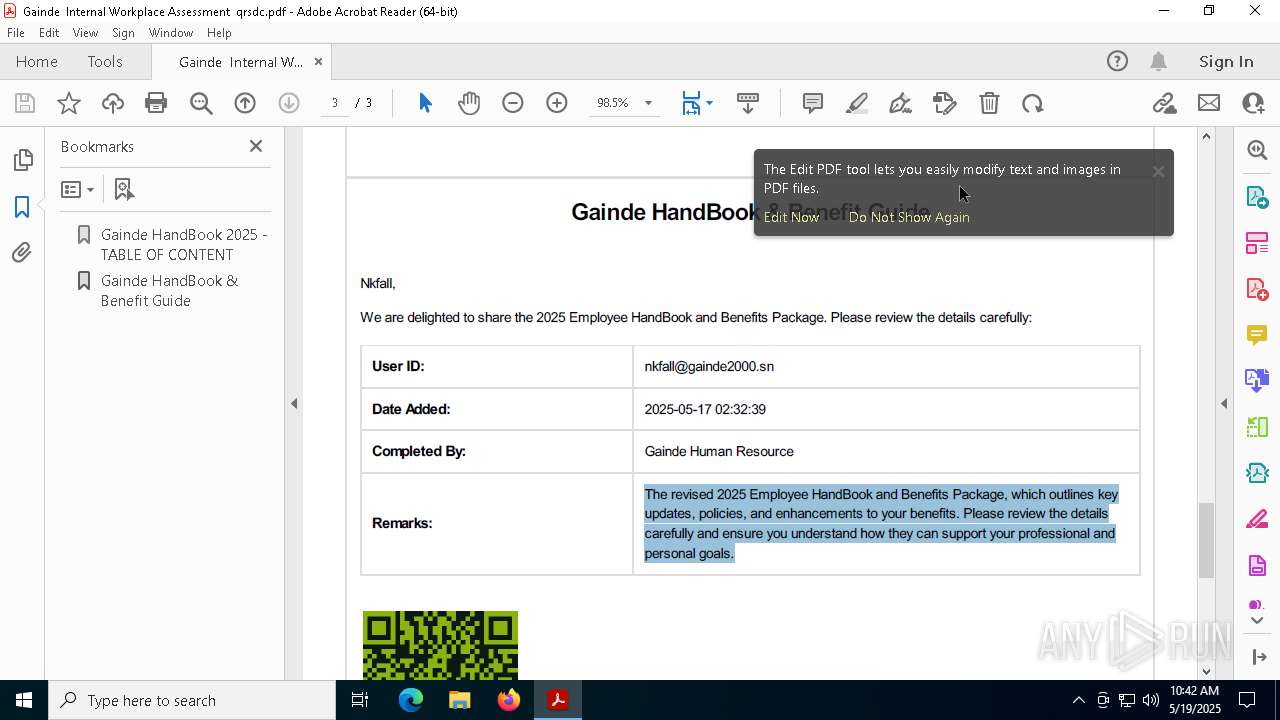Open Acrobat help question mark
Screen dimensions: 1280x720
pyautogui.click(x=1117, y=62)
